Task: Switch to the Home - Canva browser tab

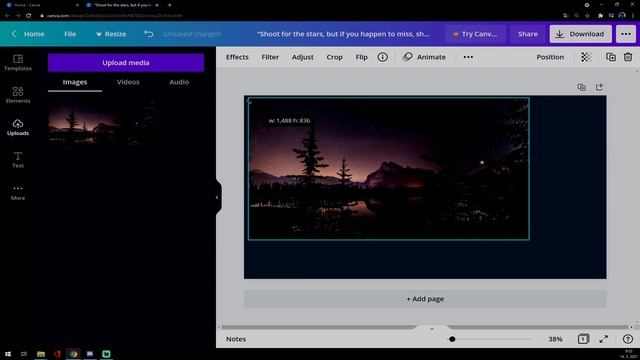Action: point(42,5)
